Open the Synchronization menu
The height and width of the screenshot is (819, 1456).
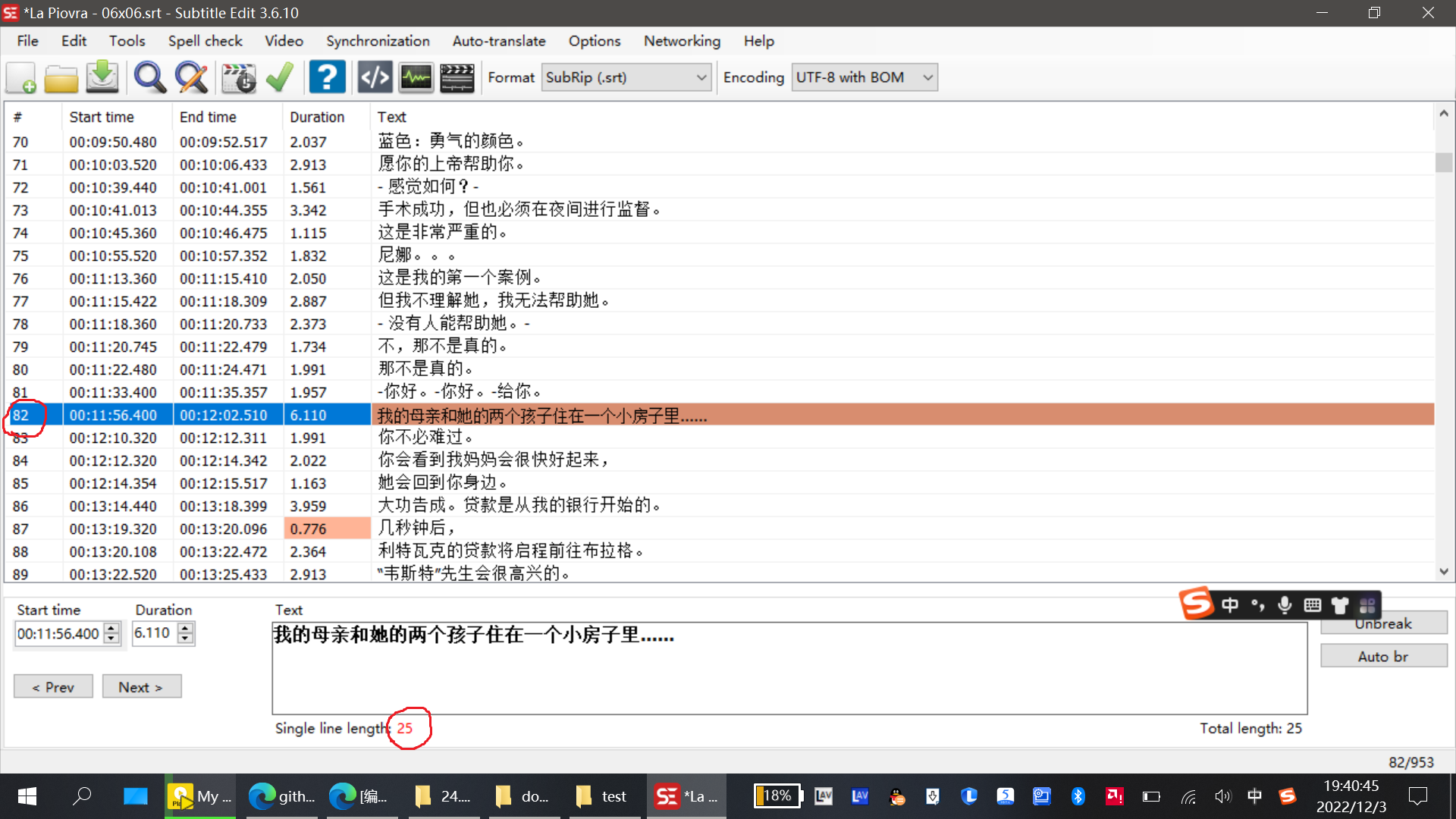point(378,41)
